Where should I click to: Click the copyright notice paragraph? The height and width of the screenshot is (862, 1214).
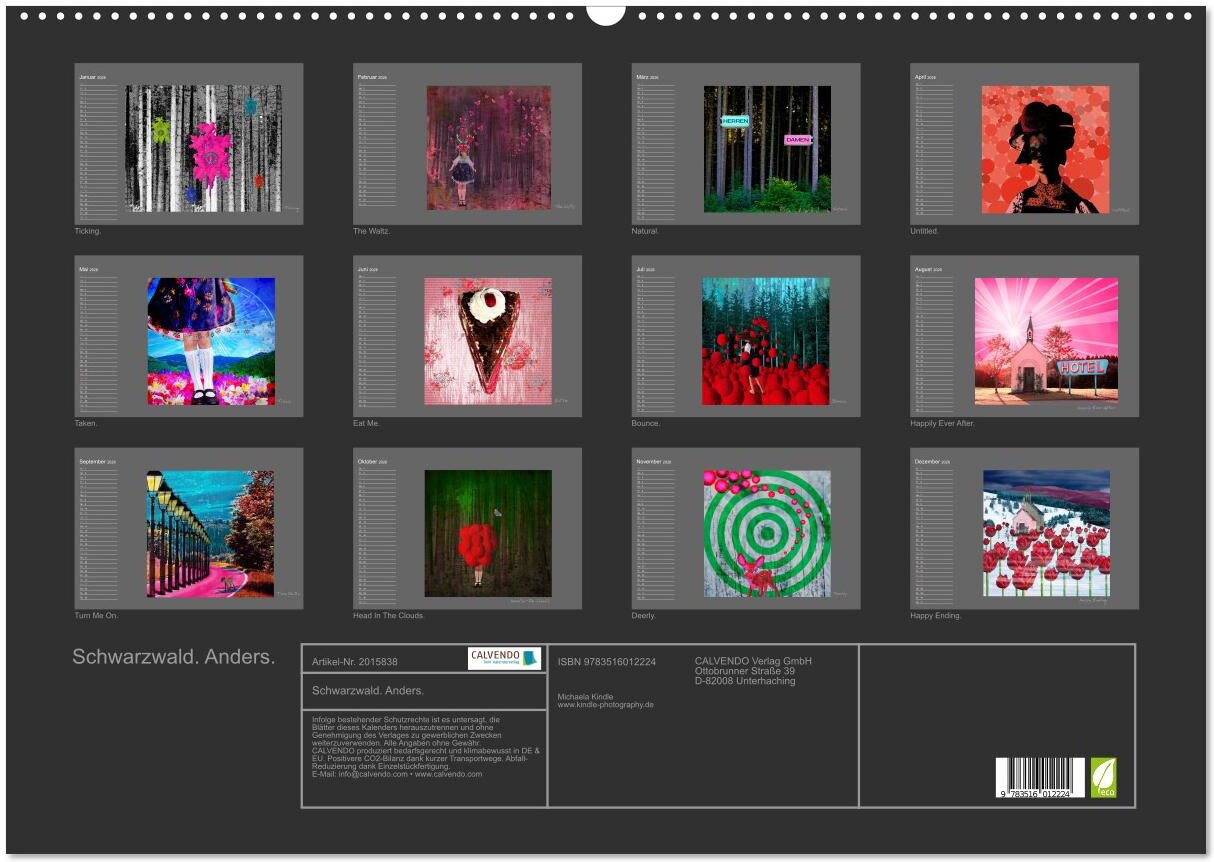tap(426, 746)
